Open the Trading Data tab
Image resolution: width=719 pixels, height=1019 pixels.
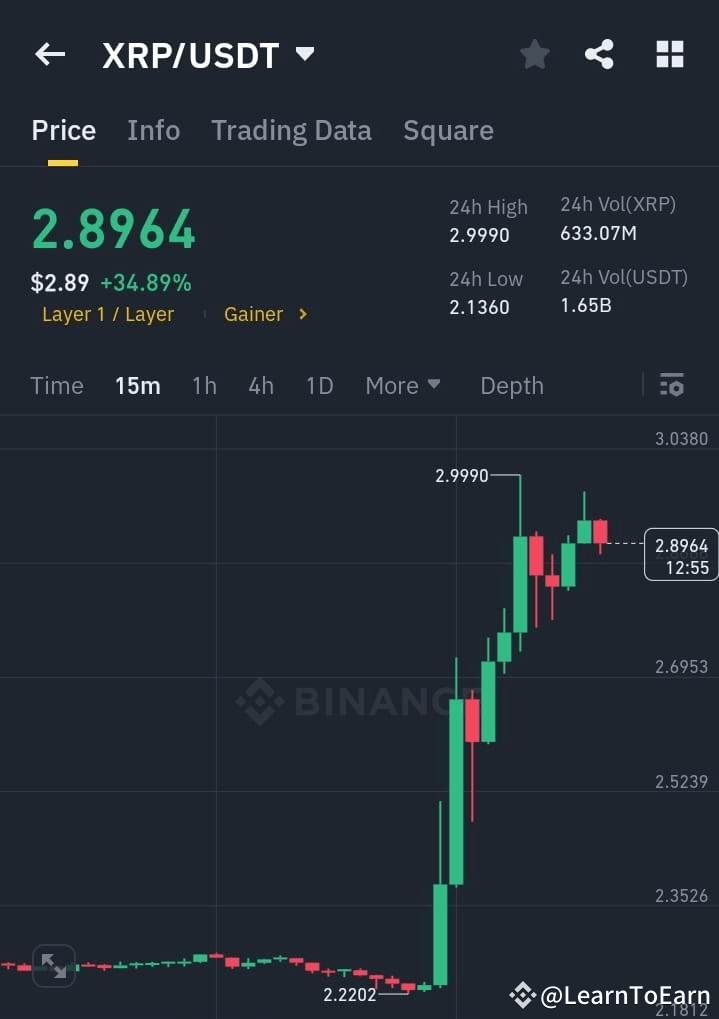point(291,130)
